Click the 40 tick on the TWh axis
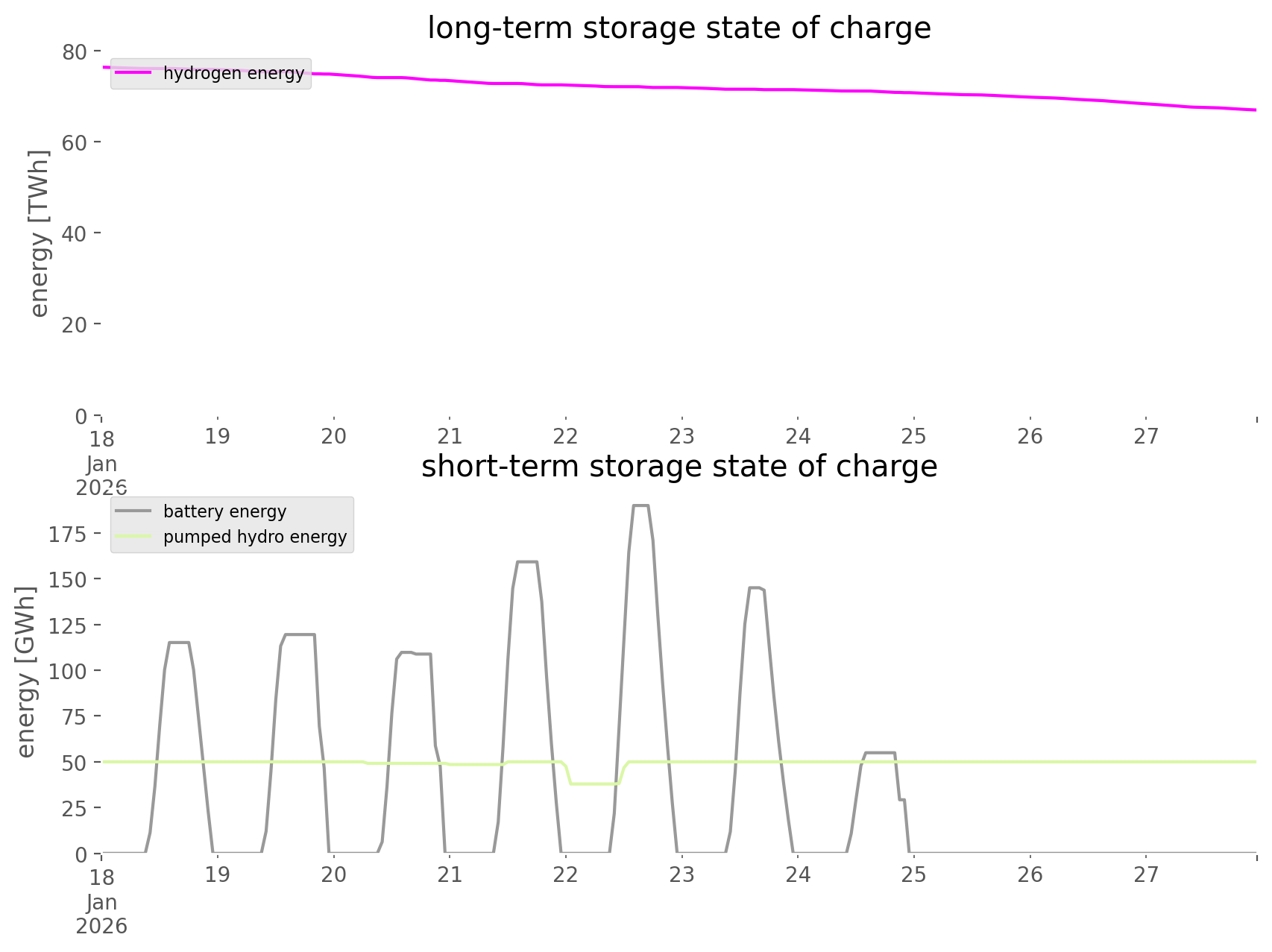 [75, 233]
